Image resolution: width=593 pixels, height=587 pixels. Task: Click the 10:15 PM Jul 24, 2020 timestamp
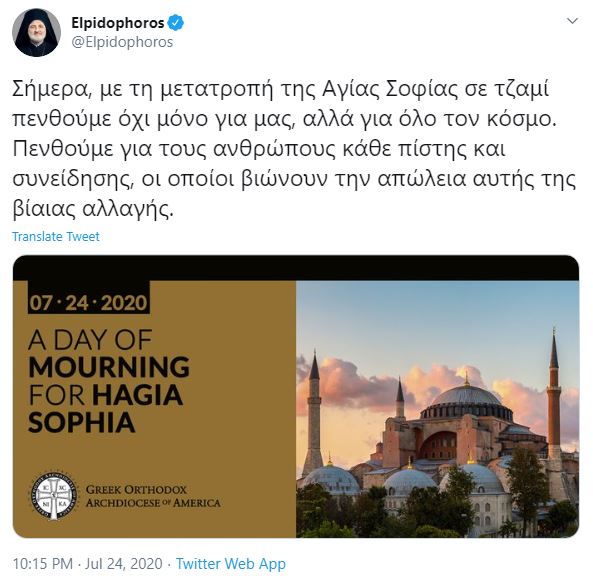(87, 564)
